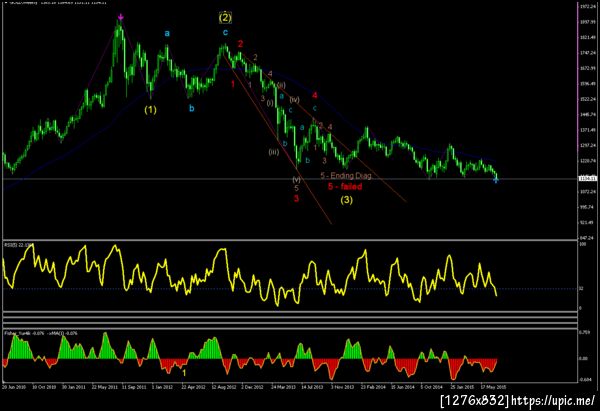Click the '5 - Ending Diag' annotation
Screen dimensions: 600x411
tap(346, 176)
